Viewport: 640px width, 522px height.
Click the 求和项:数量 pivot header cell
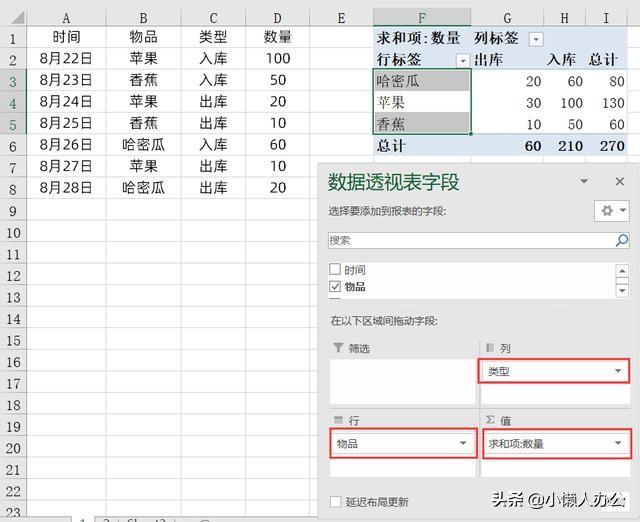coord(422,38)
